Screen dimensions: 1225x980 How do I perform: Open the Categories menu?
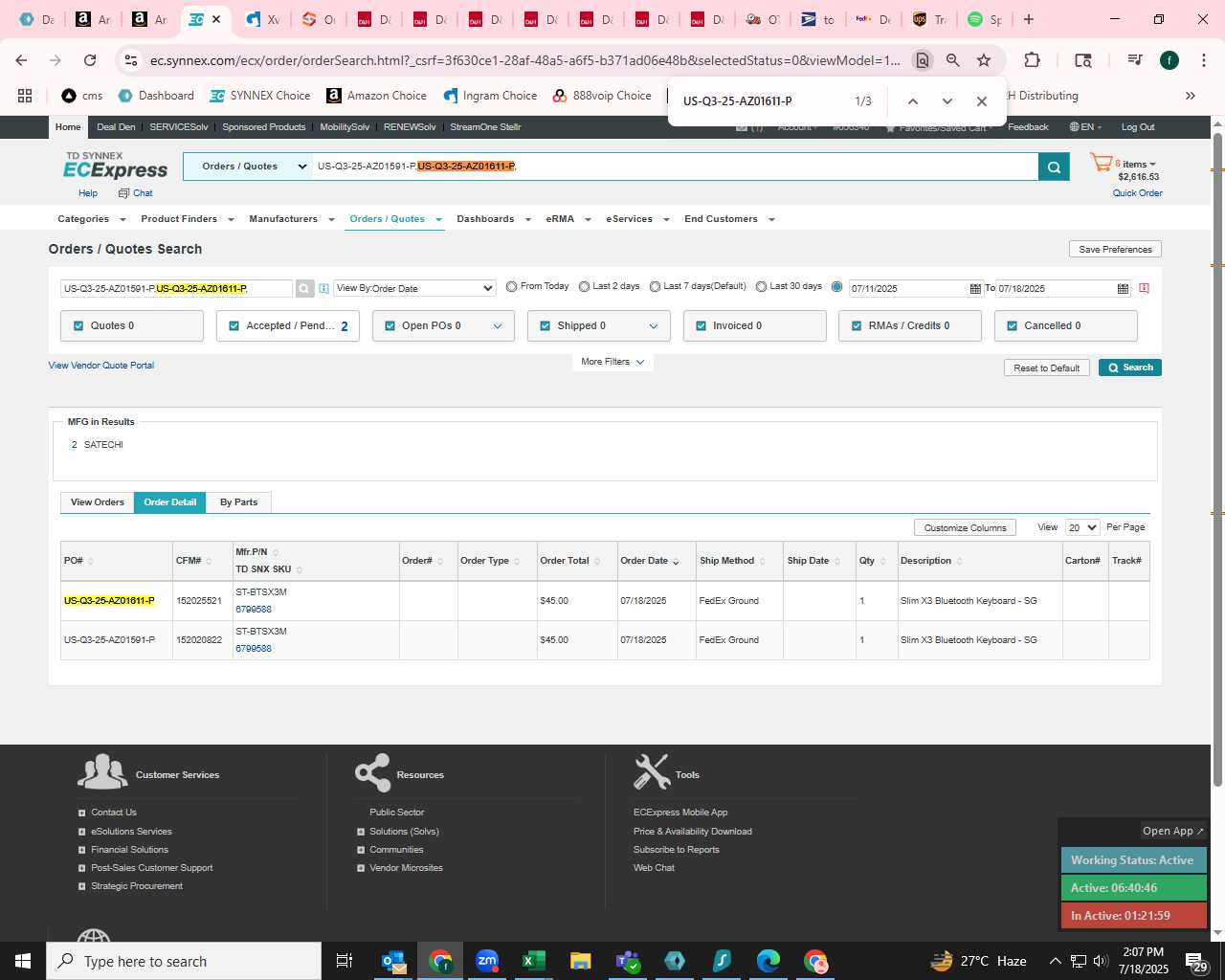(91, 219)
